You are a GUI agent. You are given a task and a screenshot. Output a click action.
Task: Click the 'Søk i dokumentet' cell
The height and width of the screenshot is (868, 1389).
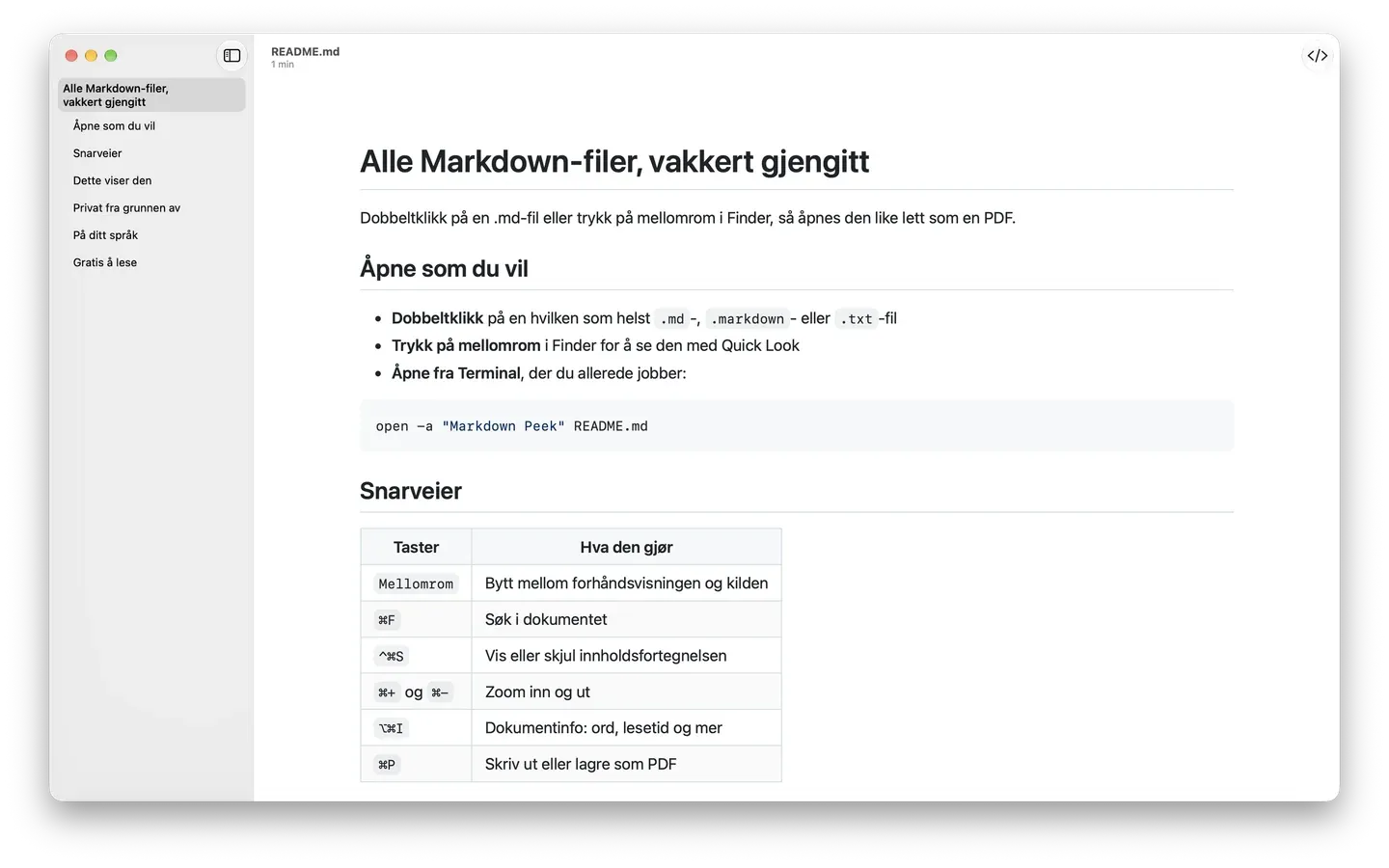pyautogui.click(x=626, y=619)
